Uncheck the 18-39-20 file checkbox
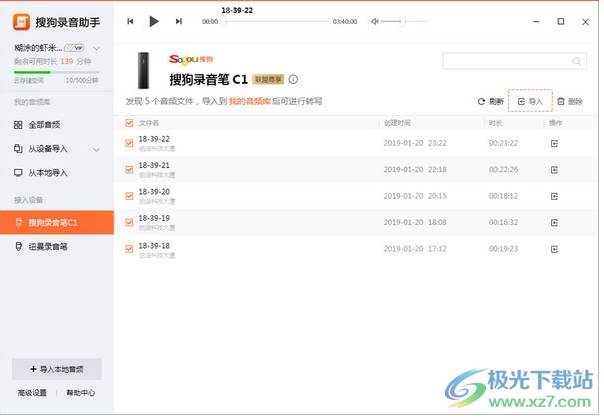Image resolution: width=604 pixels, height=418 pixels. (x=129, y=196)
